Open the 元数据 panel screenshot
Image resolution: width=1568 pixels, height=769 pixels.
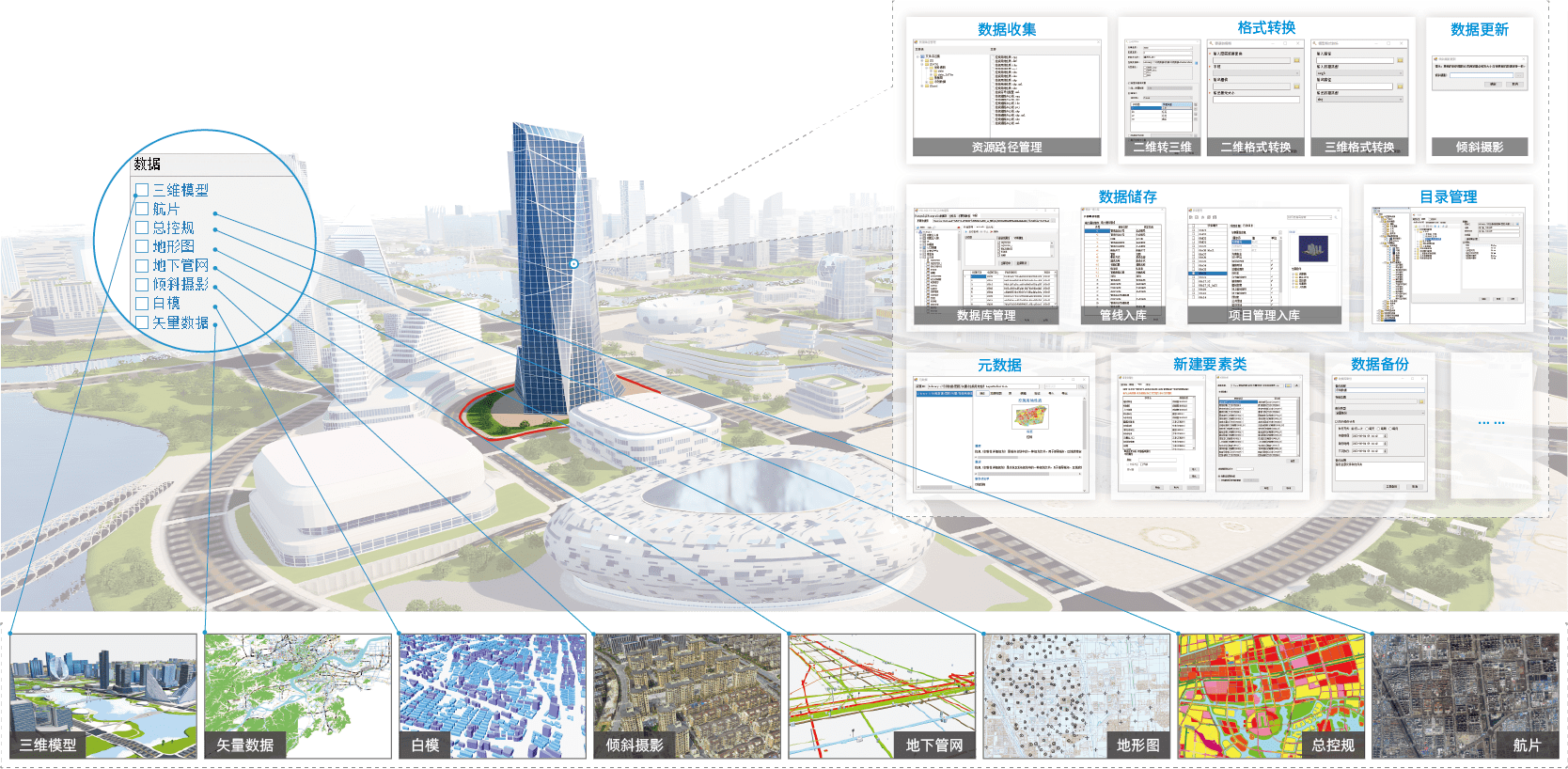(x=1000, y=434)
